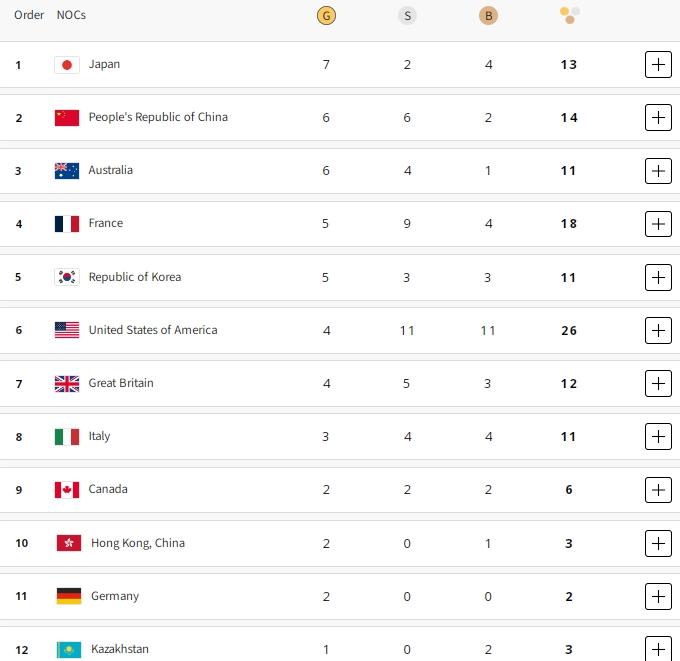680x661 pixels.
Task: Show details for Great Britain
Action: (658, 383)
